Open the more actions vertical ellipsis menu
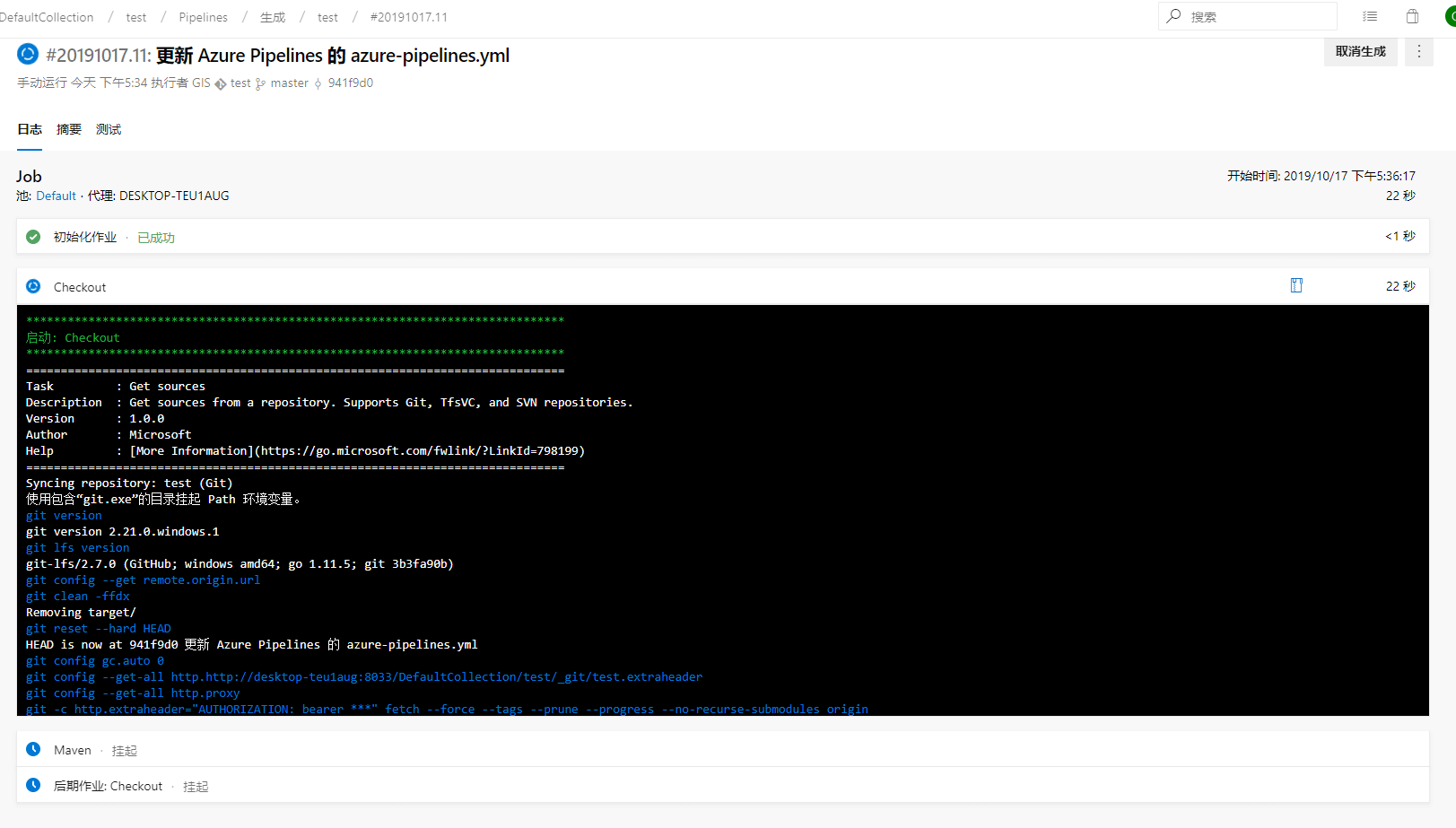 pyautogui.click(x=1418, y=52)
